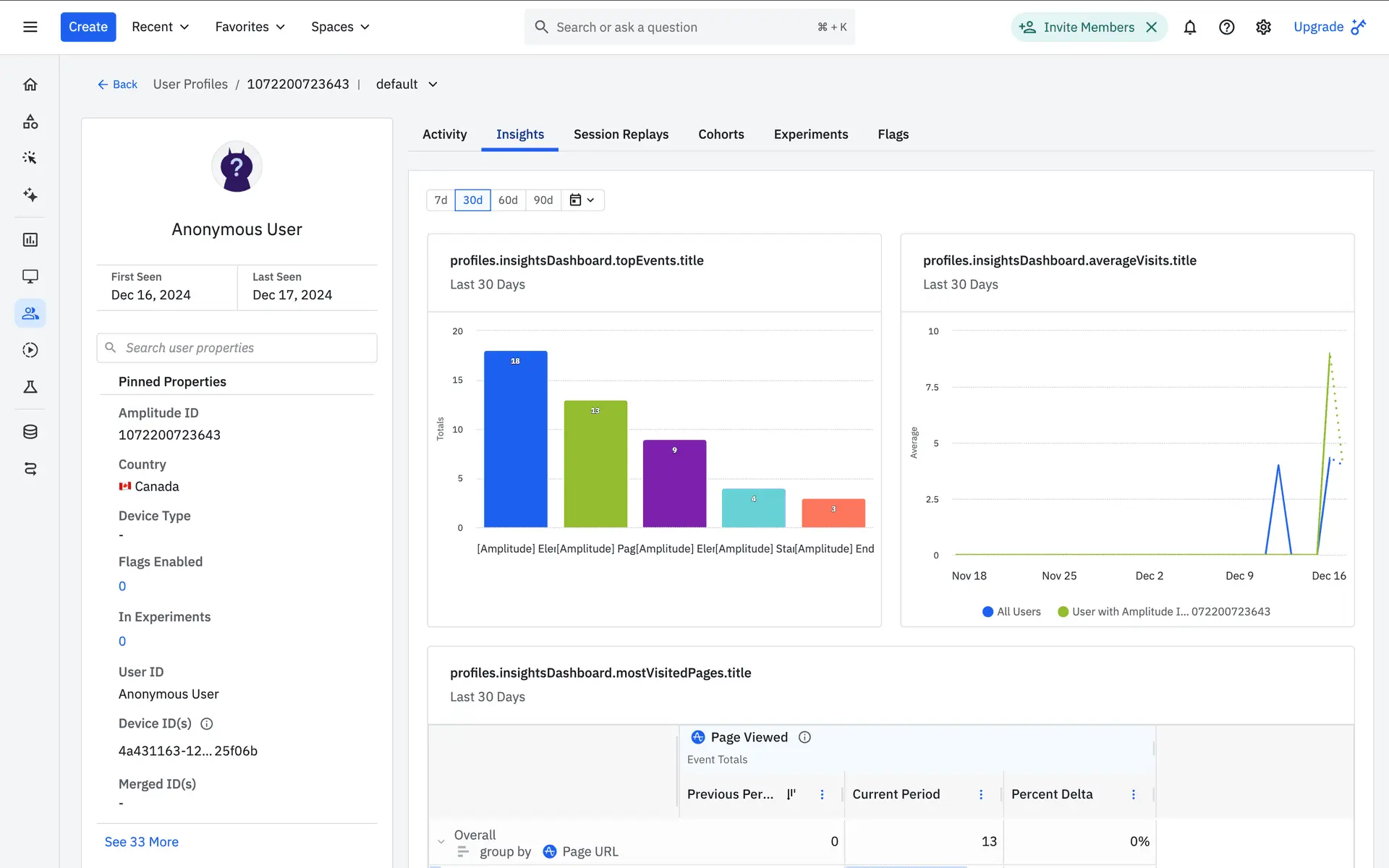1389x868 pixels.
Task: Click the Experiment flask sidebar icon
Action: click(30, 387)
